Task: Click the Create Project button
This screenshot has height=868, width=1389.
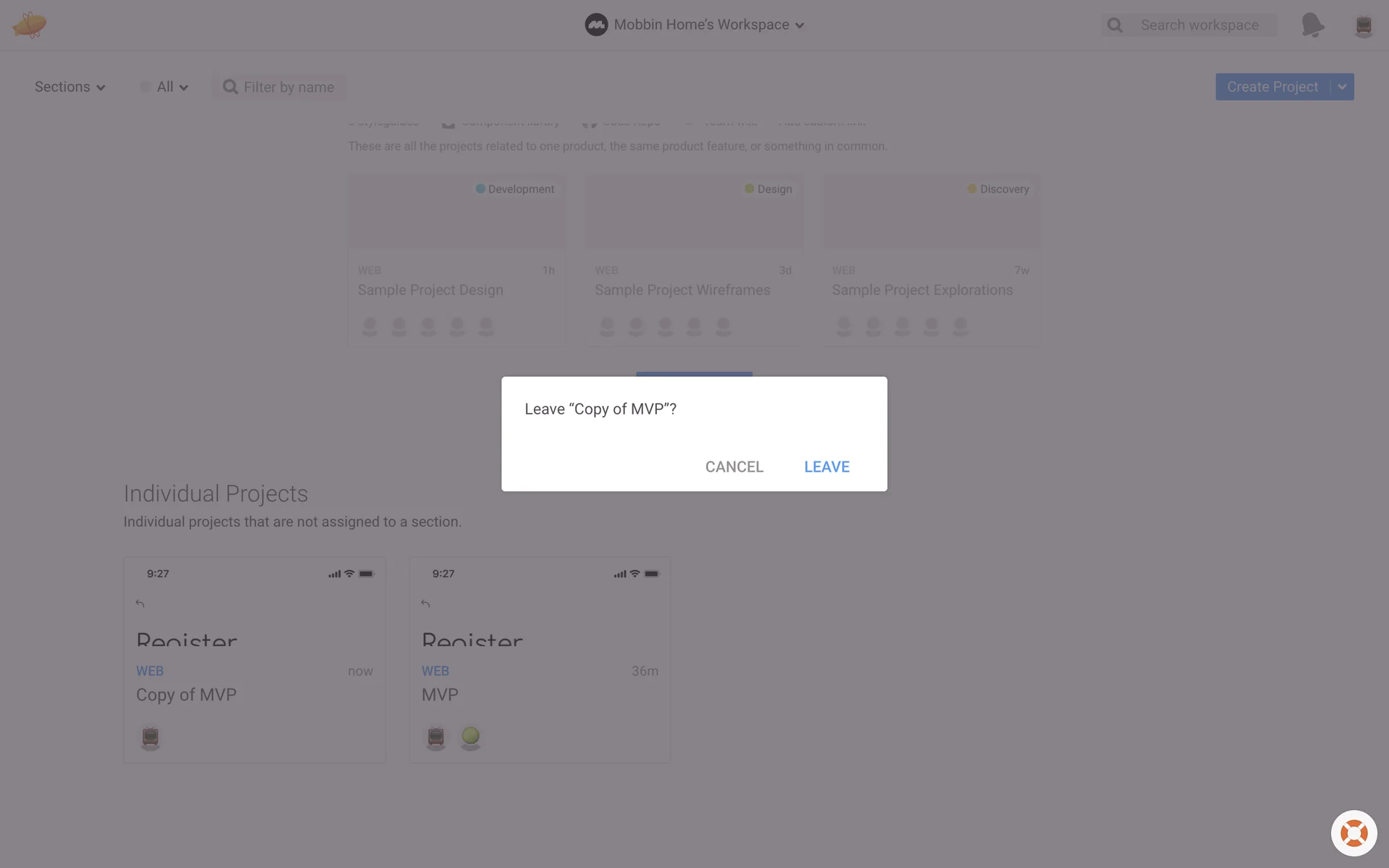Action: click(x=1272, y=87)
